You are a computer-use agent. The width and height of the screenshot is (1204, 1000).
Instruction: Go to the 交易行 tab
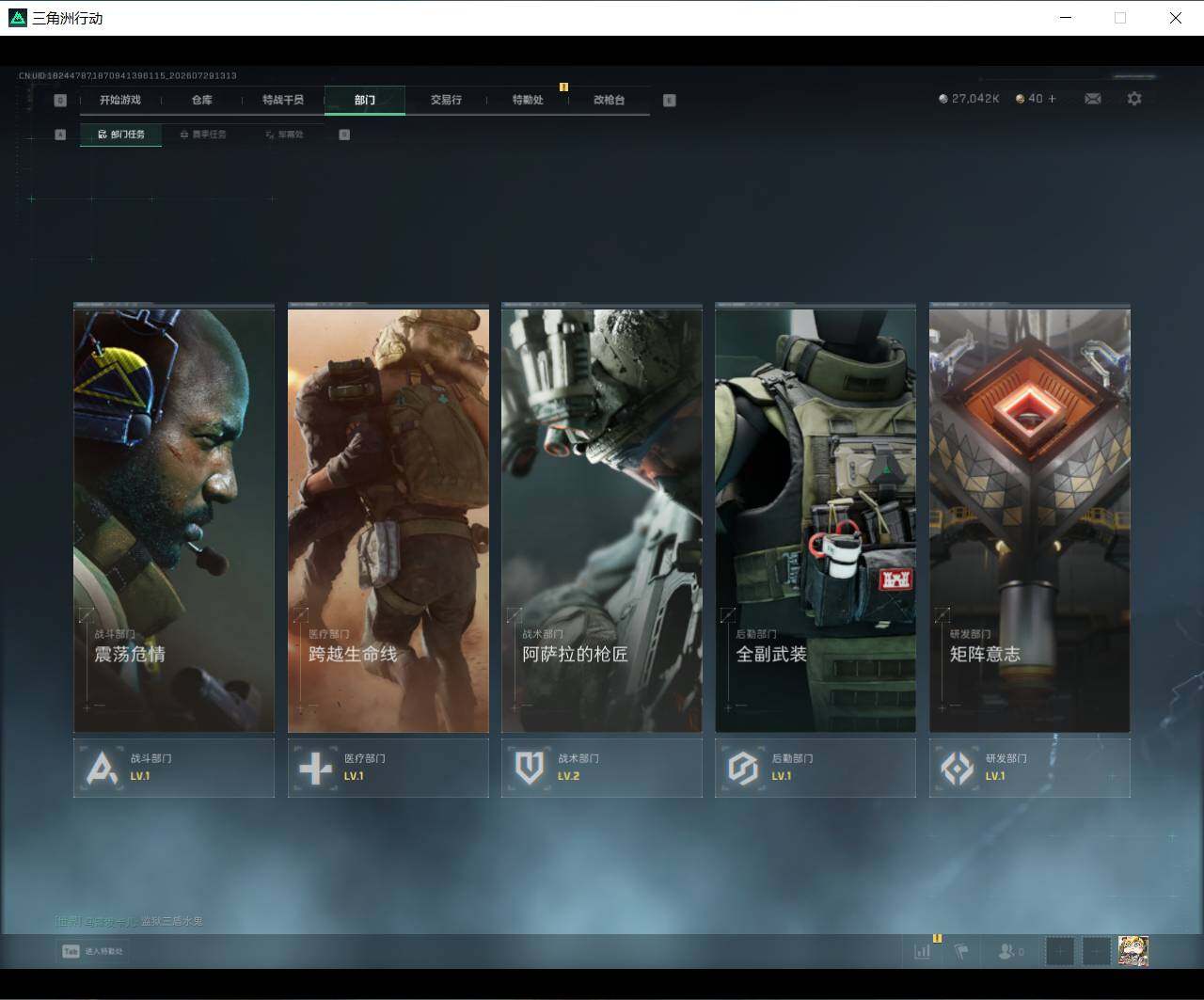point(446,100)
